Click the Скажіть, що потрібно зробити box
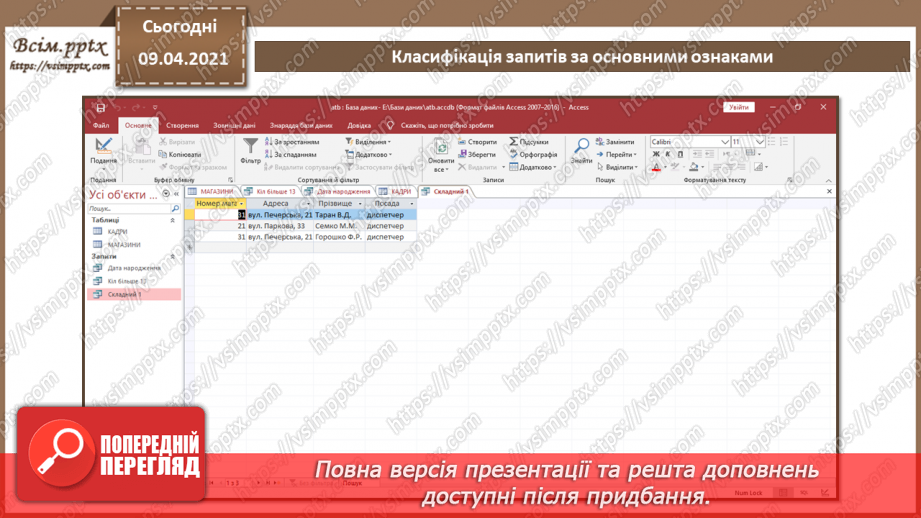921x518 pixels. coord(447,126)
